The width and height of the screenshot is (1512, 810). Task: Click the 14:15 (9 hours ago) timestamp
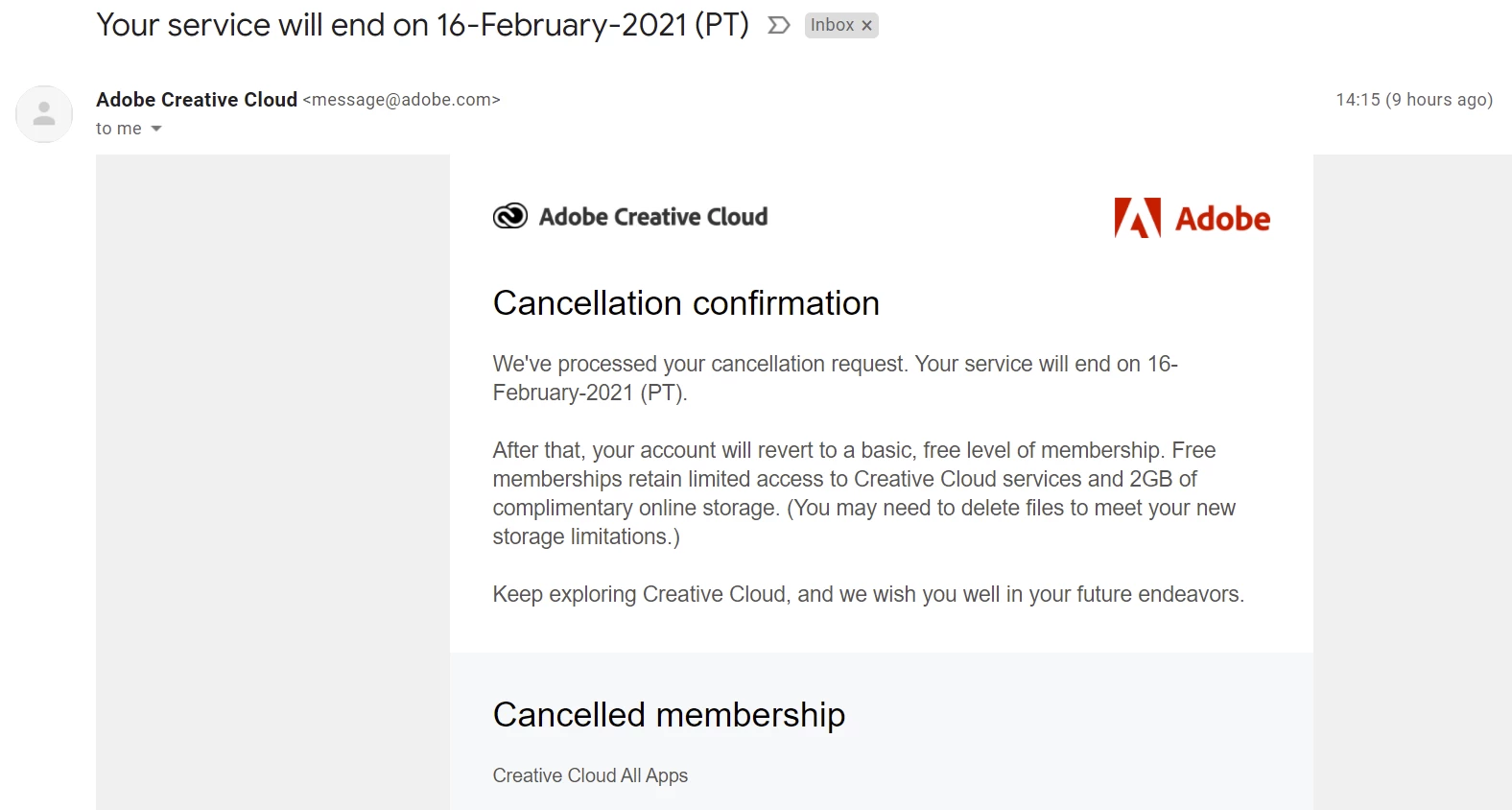pos(1413,100)
